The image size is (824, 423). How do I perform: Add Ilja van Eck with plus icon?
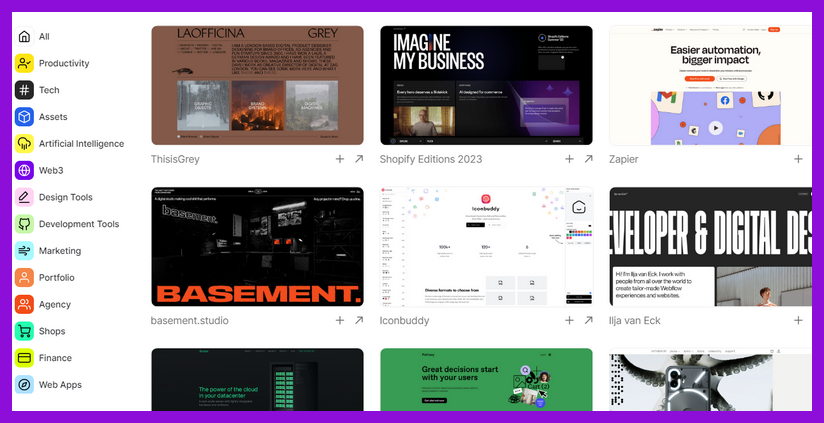tap(798, 320)
